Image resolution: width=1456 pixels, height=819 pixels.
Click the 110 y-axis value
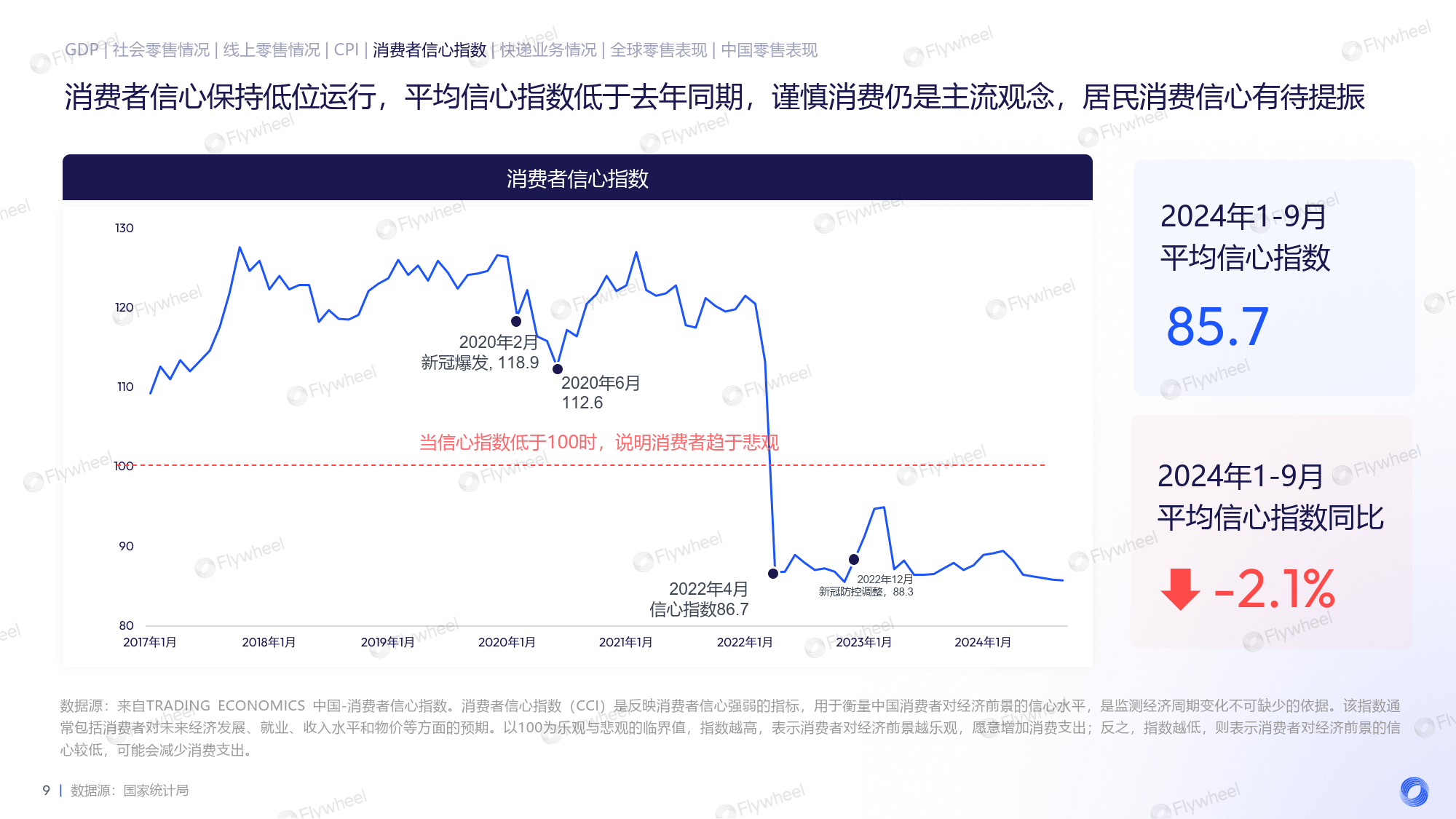tap(125, 387)
